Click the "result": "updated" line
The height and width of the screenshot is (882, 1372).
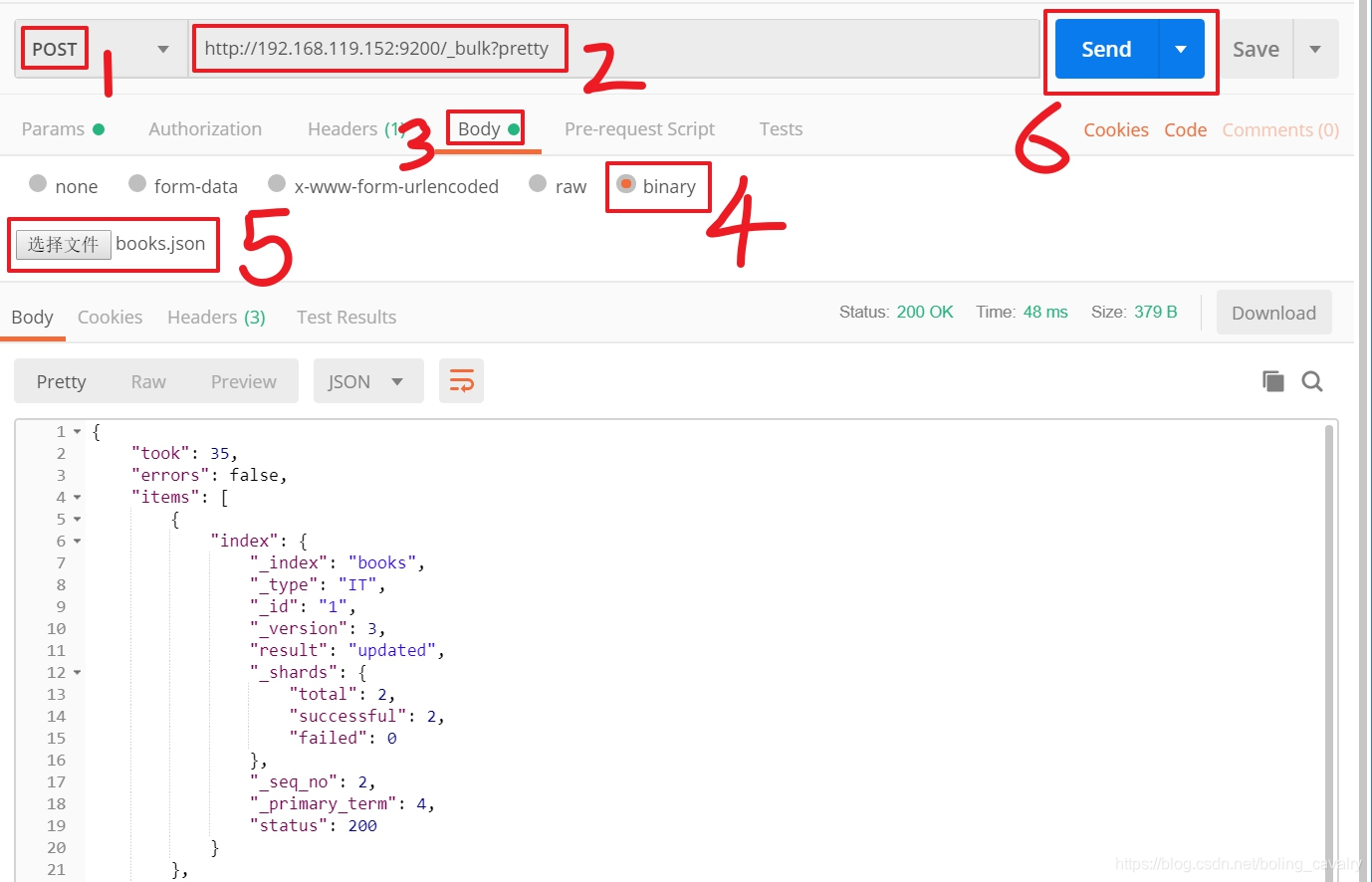pos(347,651)
